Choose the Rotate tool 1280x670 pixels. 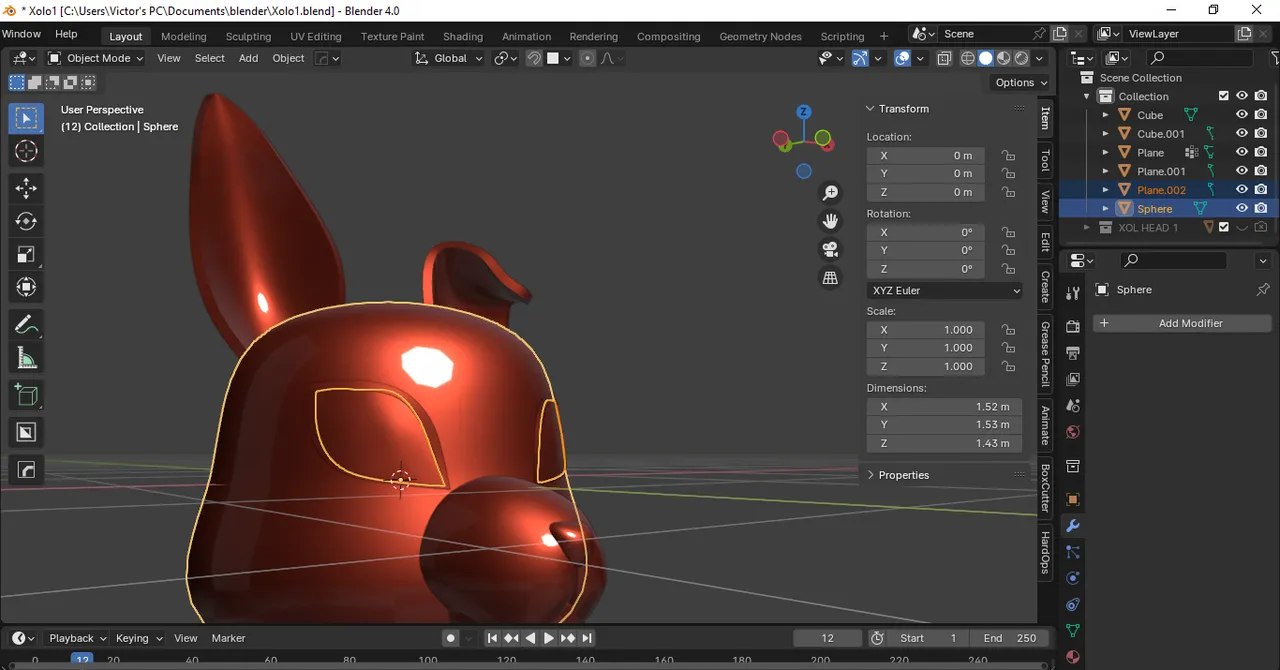click(26, 221)
